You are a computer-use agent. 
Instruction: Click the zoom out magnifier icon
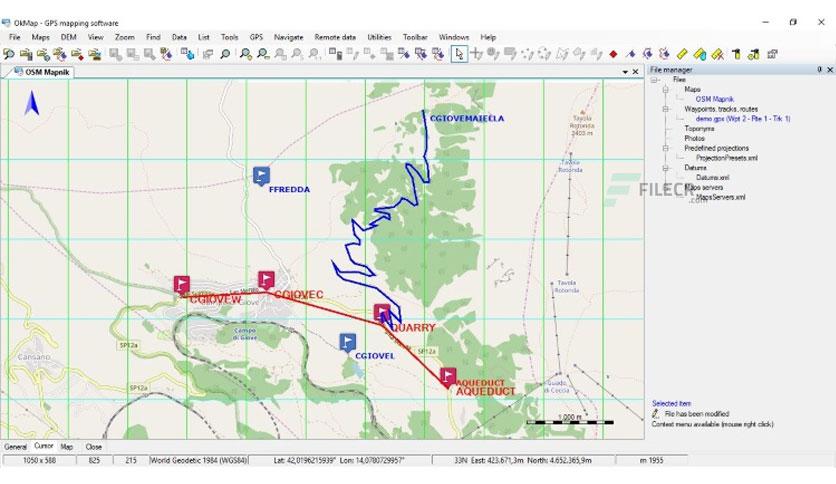[263, 54]
